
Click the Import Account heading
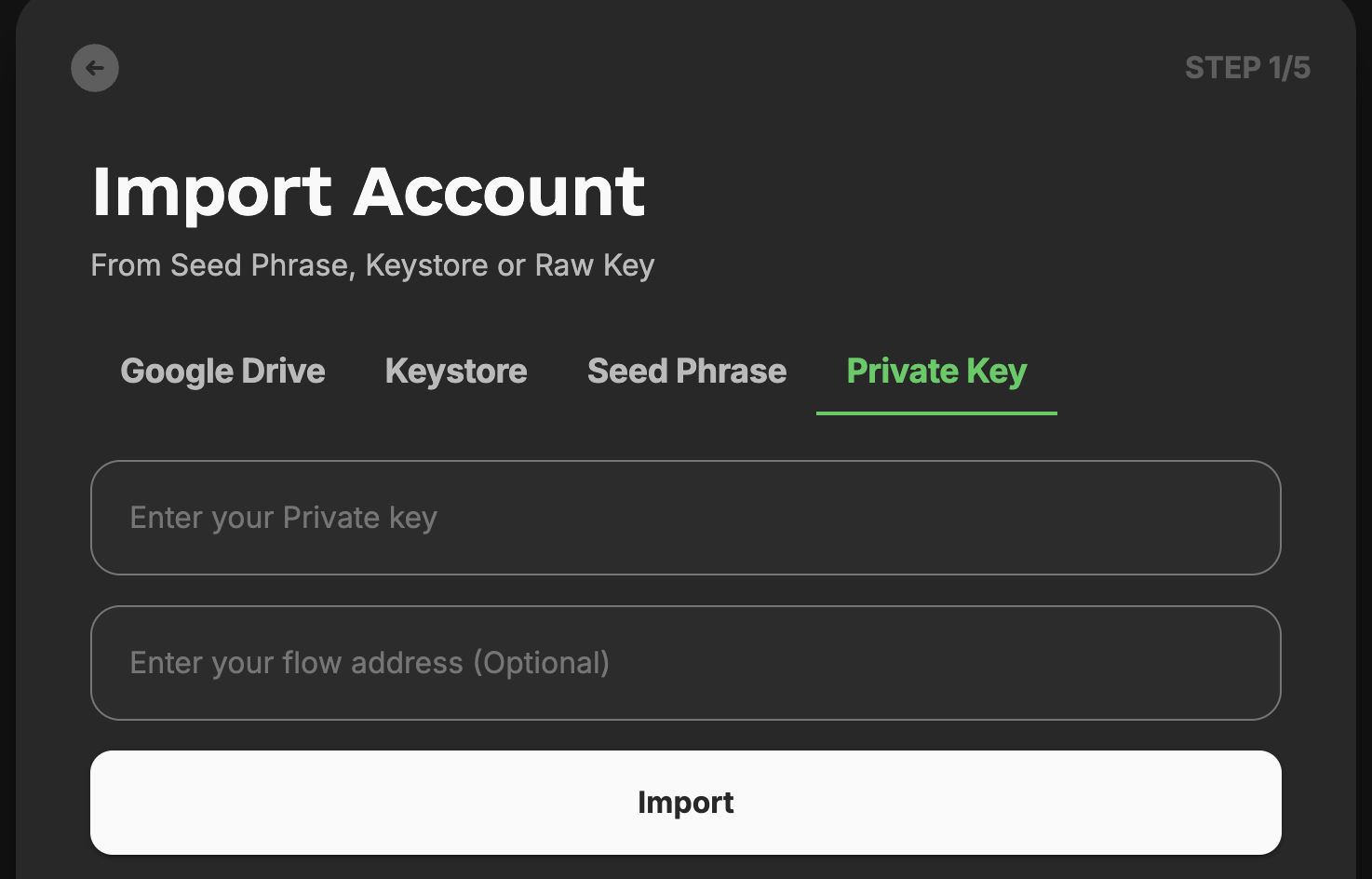click(x=369, y=192)
